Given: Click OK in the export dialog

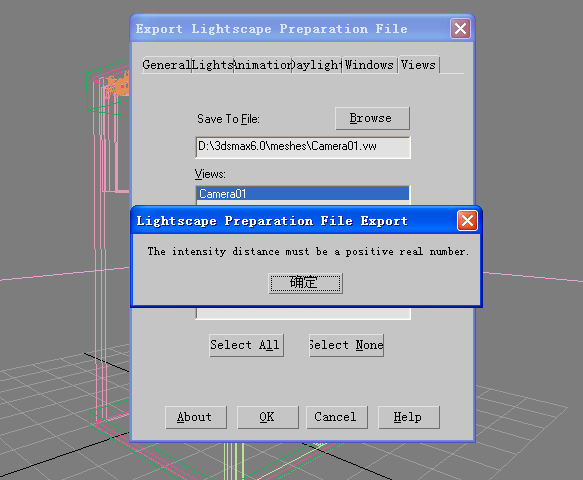Looking at the screenshot, I should pos(268,417).
